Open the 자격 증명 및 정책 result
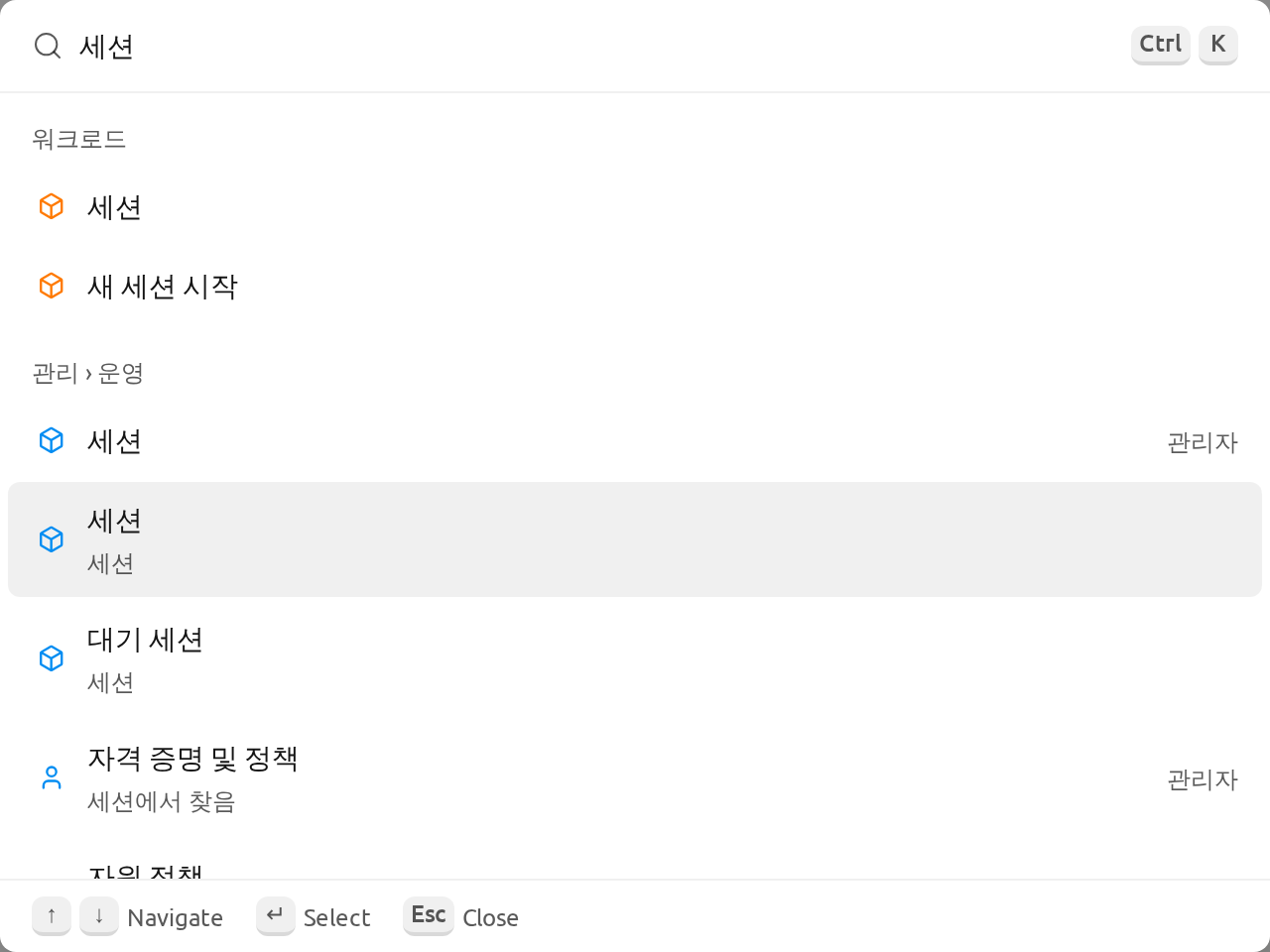The width and height of the screenshot is (1270, 952). pos(635,777)
